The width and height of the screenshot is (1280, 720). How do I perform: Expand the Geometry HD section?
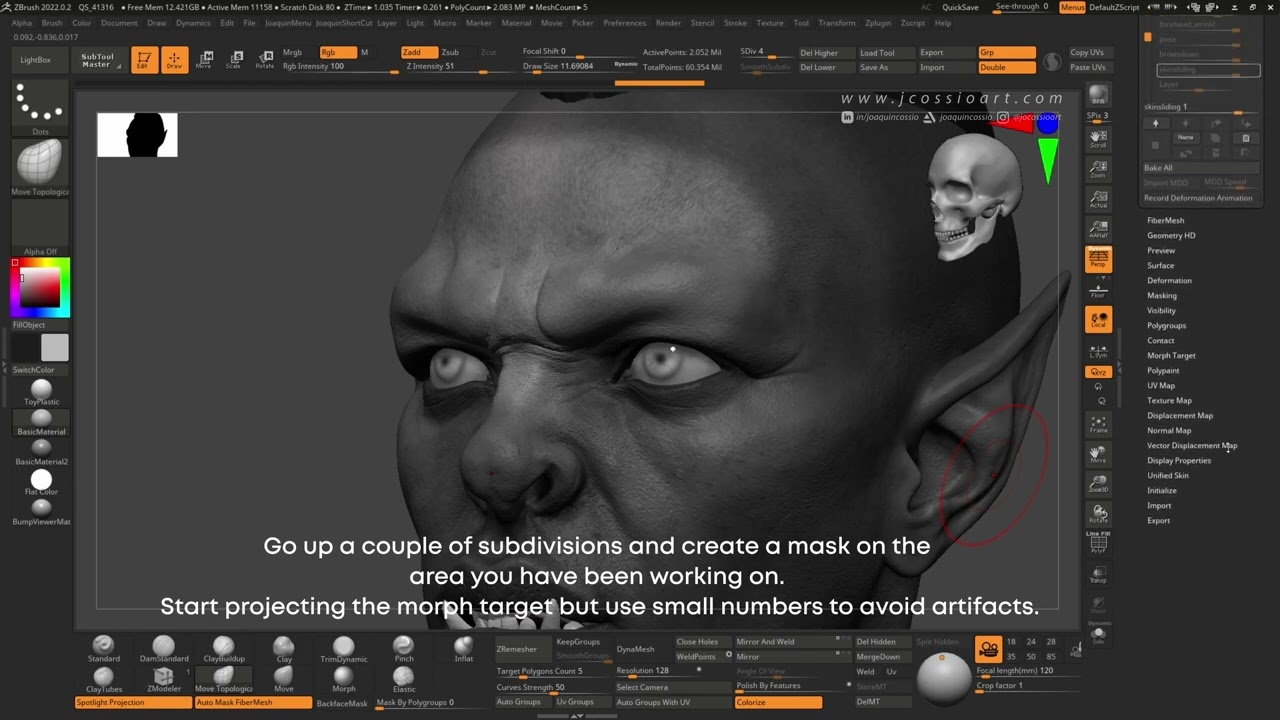click(x=1171, y=235)
